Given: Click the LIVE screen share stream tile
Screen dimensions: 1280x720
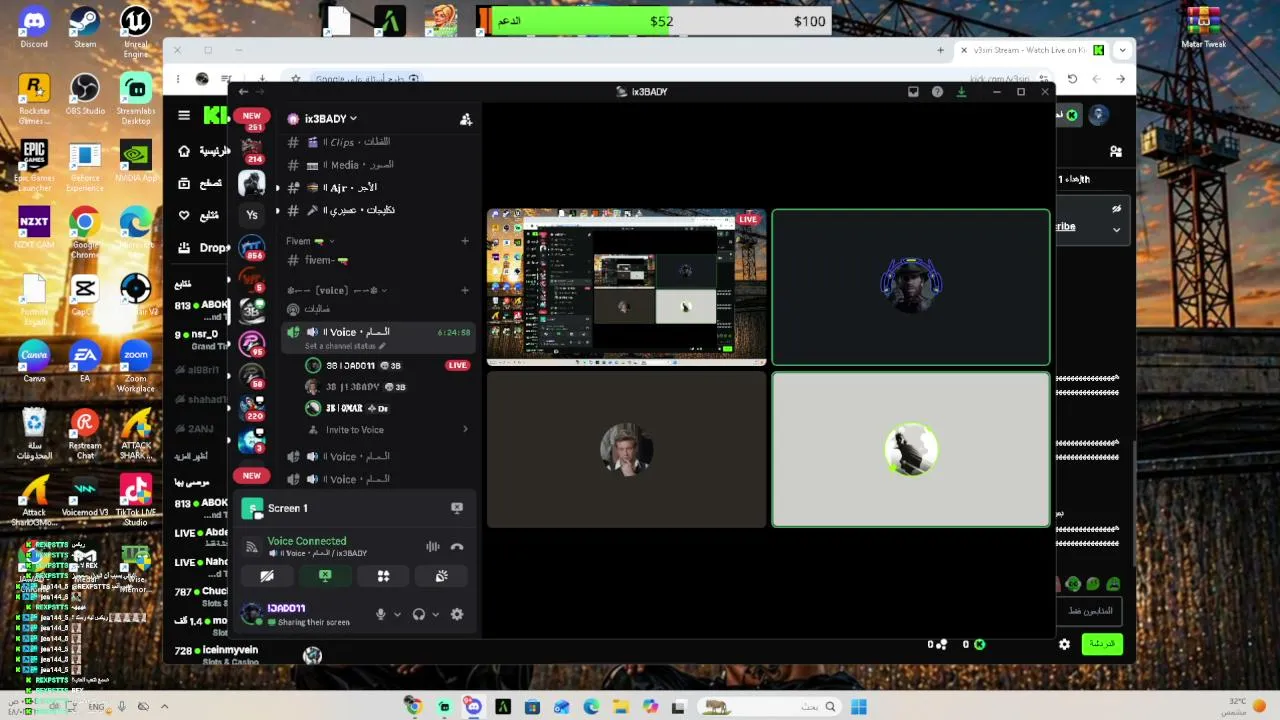Looking at the screenshot, I should pyautogui.click(x=626, y=287).
